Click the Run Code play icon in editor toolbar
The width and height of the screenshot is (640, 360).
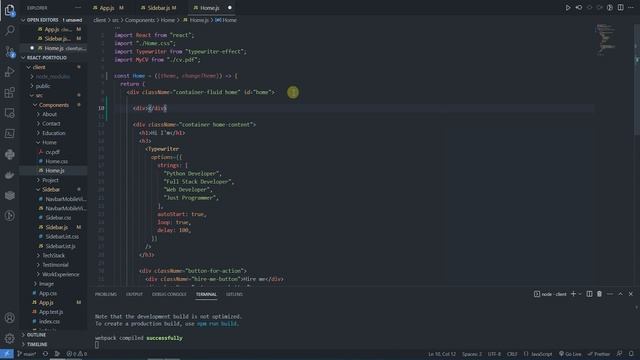[568, 7]
